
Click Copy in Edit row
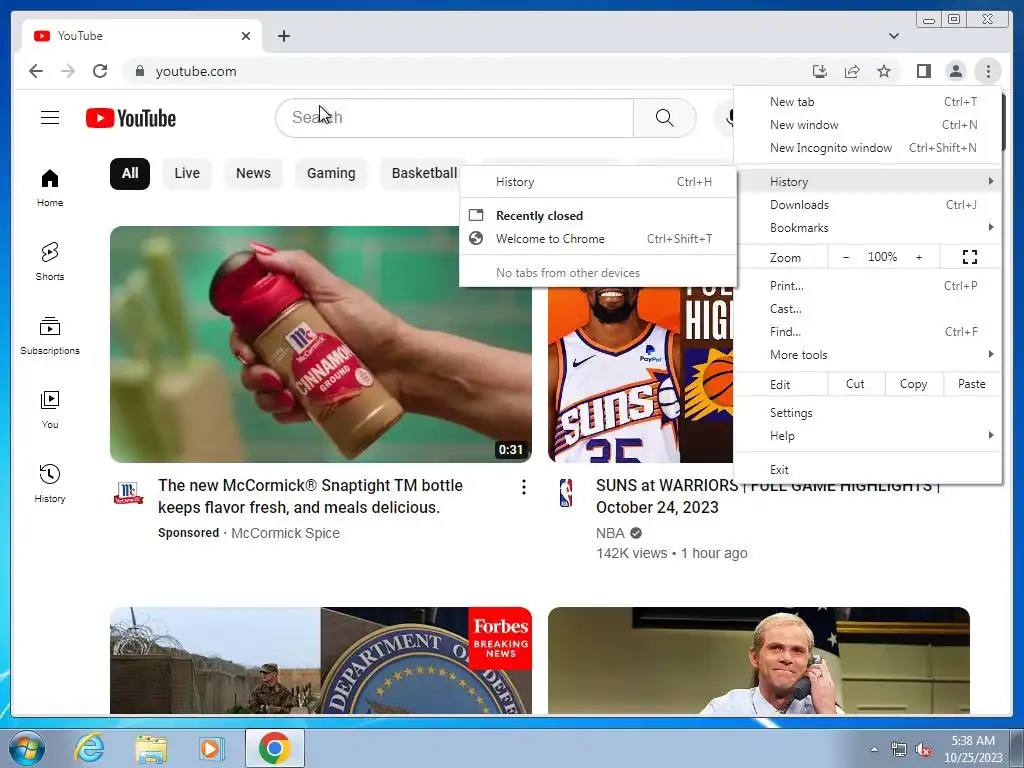(x=913, y=384)
